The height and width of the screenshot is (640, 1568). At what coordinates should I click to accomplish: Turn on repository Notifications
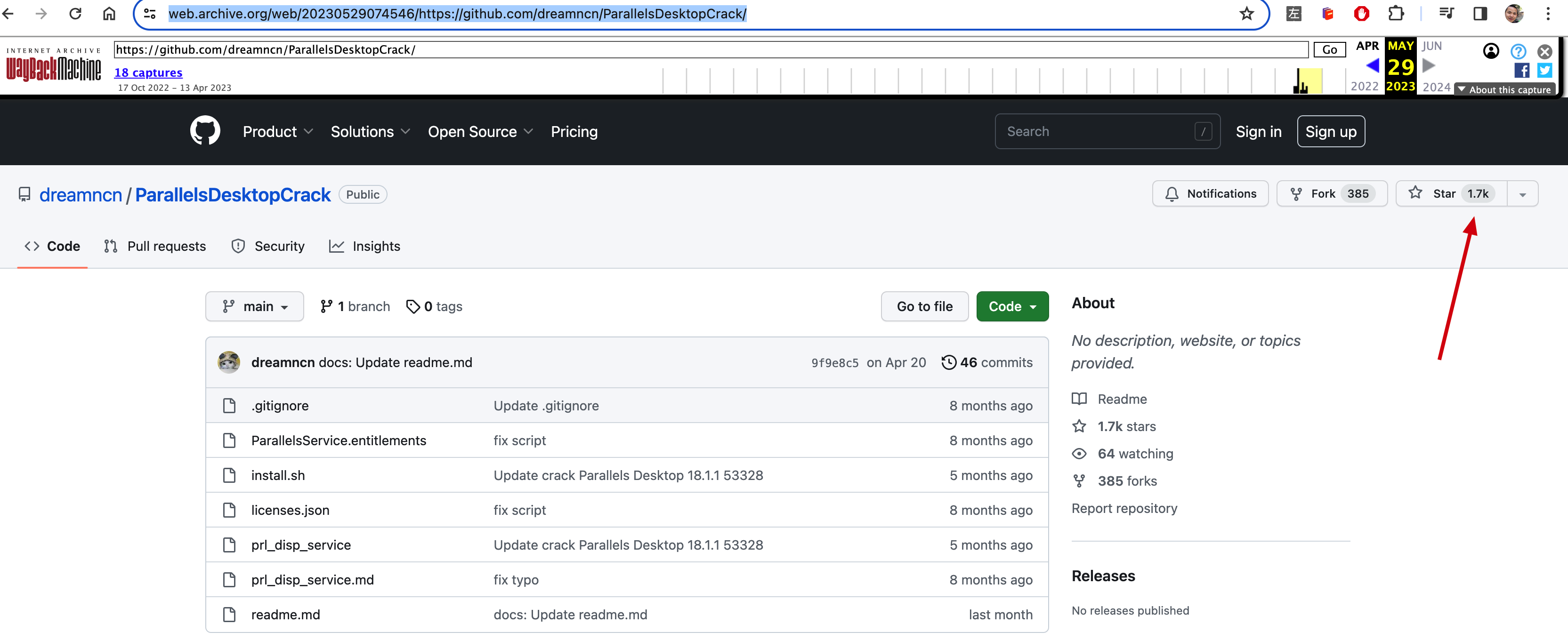click(x=1210, y=193)
